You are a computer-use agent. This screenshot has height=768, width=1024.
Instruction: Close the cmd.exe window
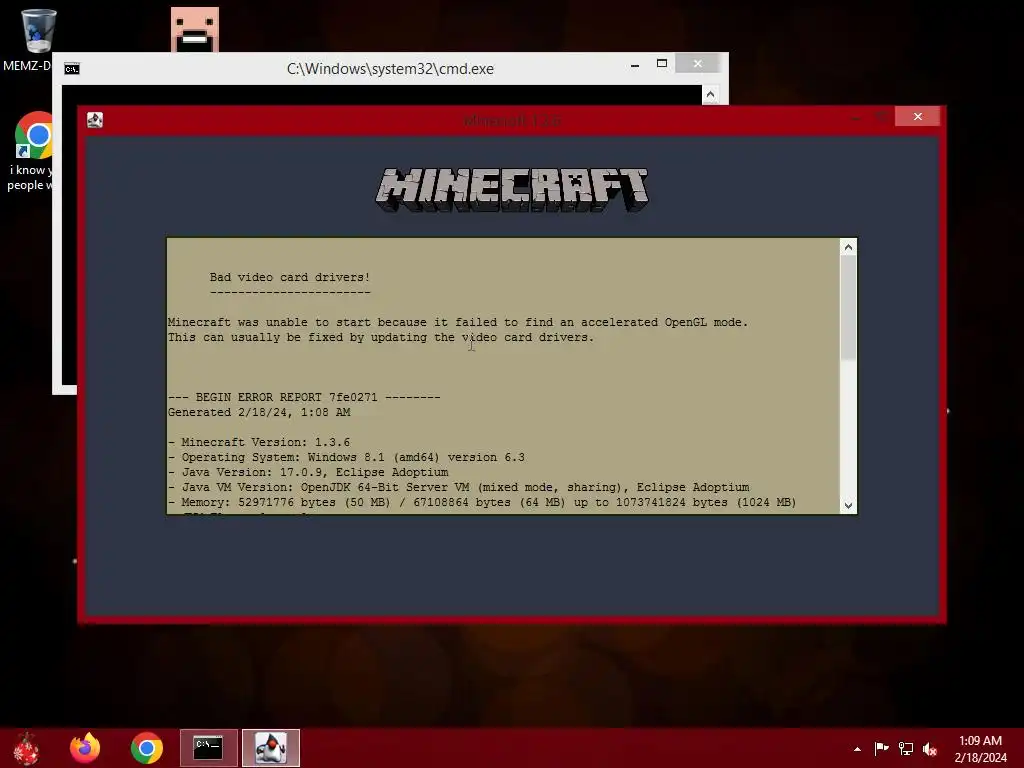tap(697, 63)
